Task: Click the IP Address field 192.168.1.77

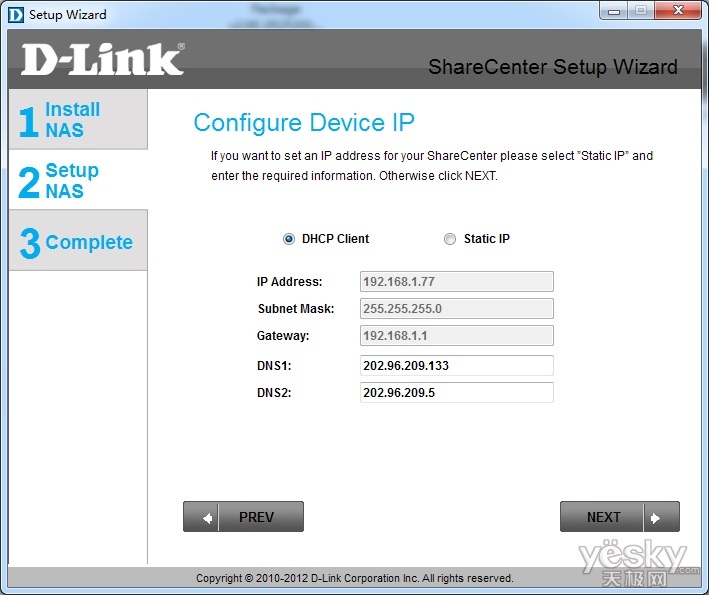Action: [x=457, y=282]
